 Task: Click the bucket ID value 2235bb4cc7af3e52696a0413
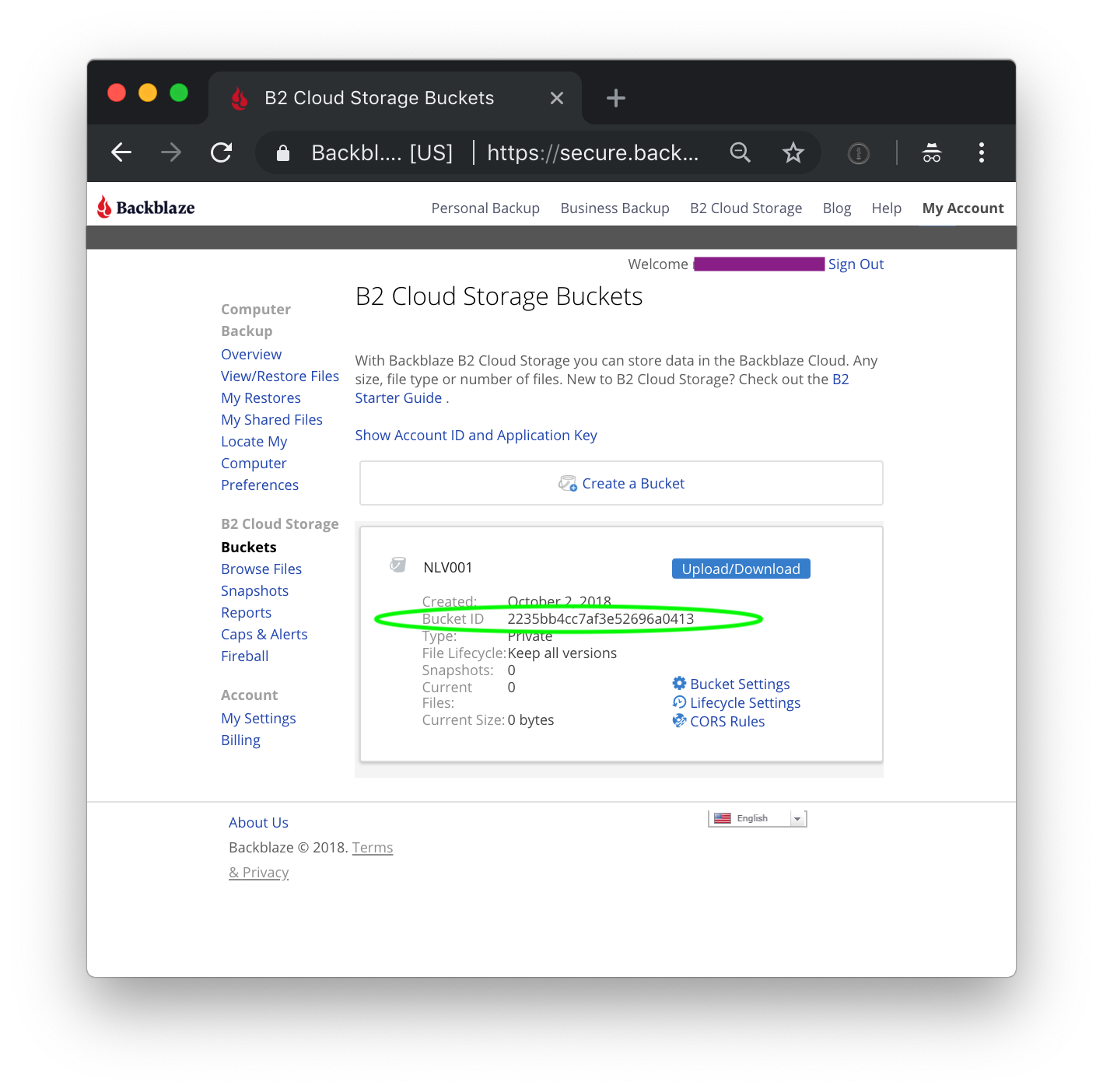click(601, 619)
